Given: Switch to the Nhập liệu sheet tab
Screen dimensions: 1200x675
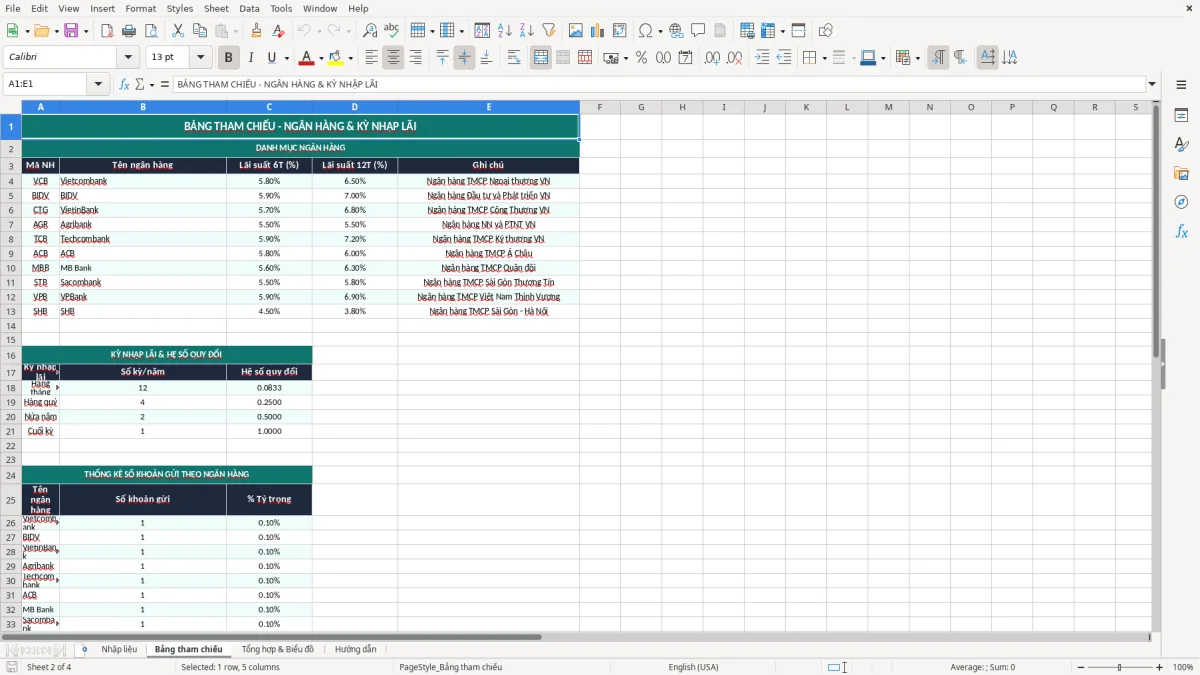Looking at the screenshot, I should click(x=119, y=649).
